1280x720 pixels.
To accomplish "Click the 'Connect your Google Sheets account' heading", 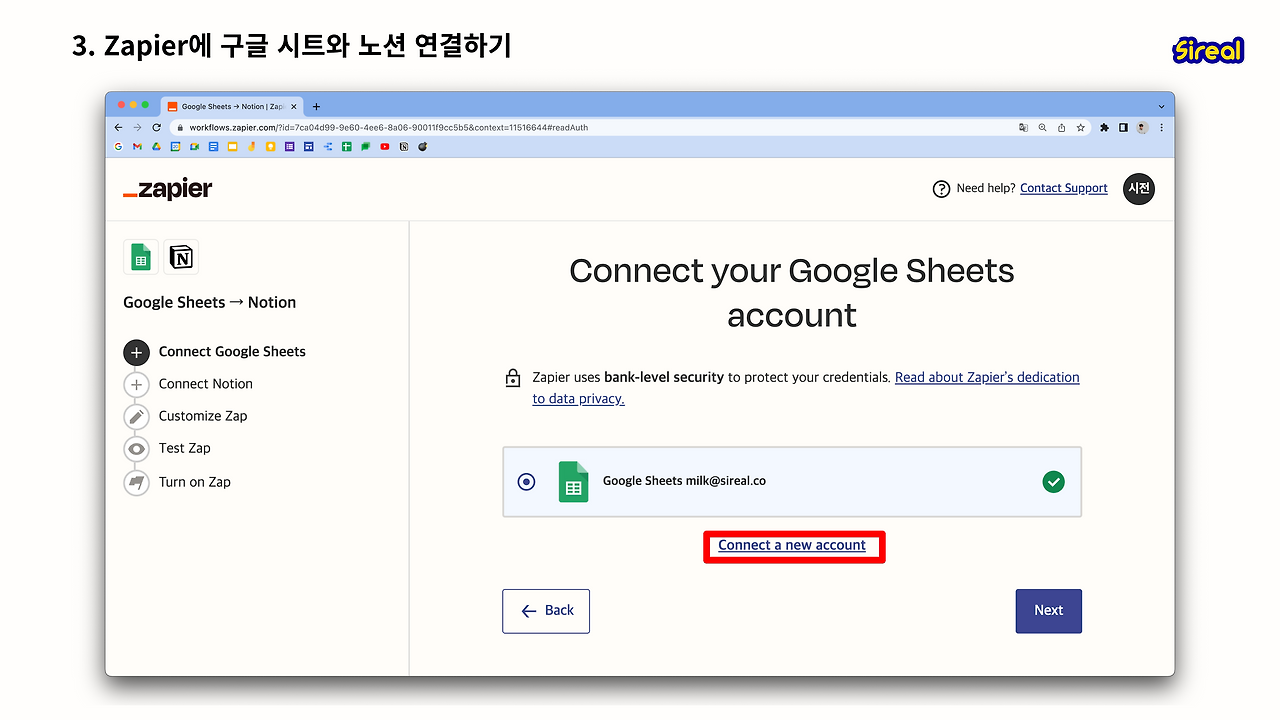I will 792,293.
